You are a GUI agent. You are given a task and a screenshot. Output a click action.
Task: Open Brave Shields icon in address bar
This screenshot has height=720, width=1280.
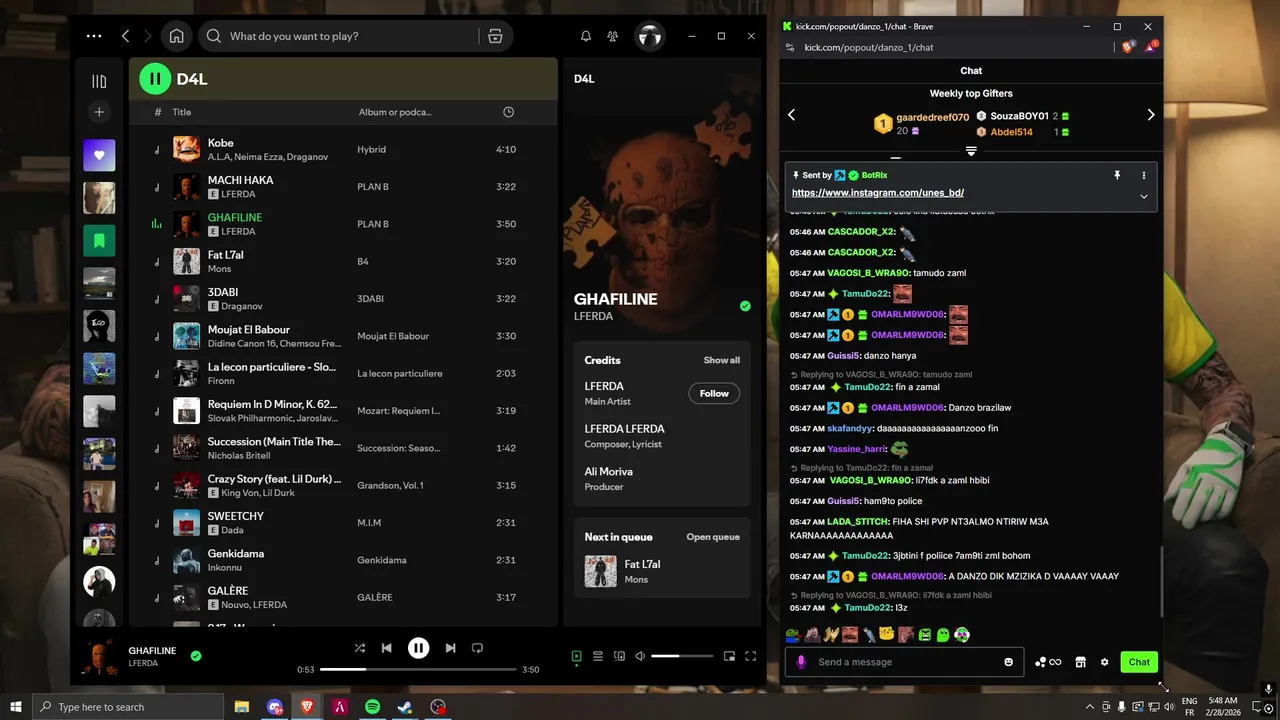[x=1128, y=47]
